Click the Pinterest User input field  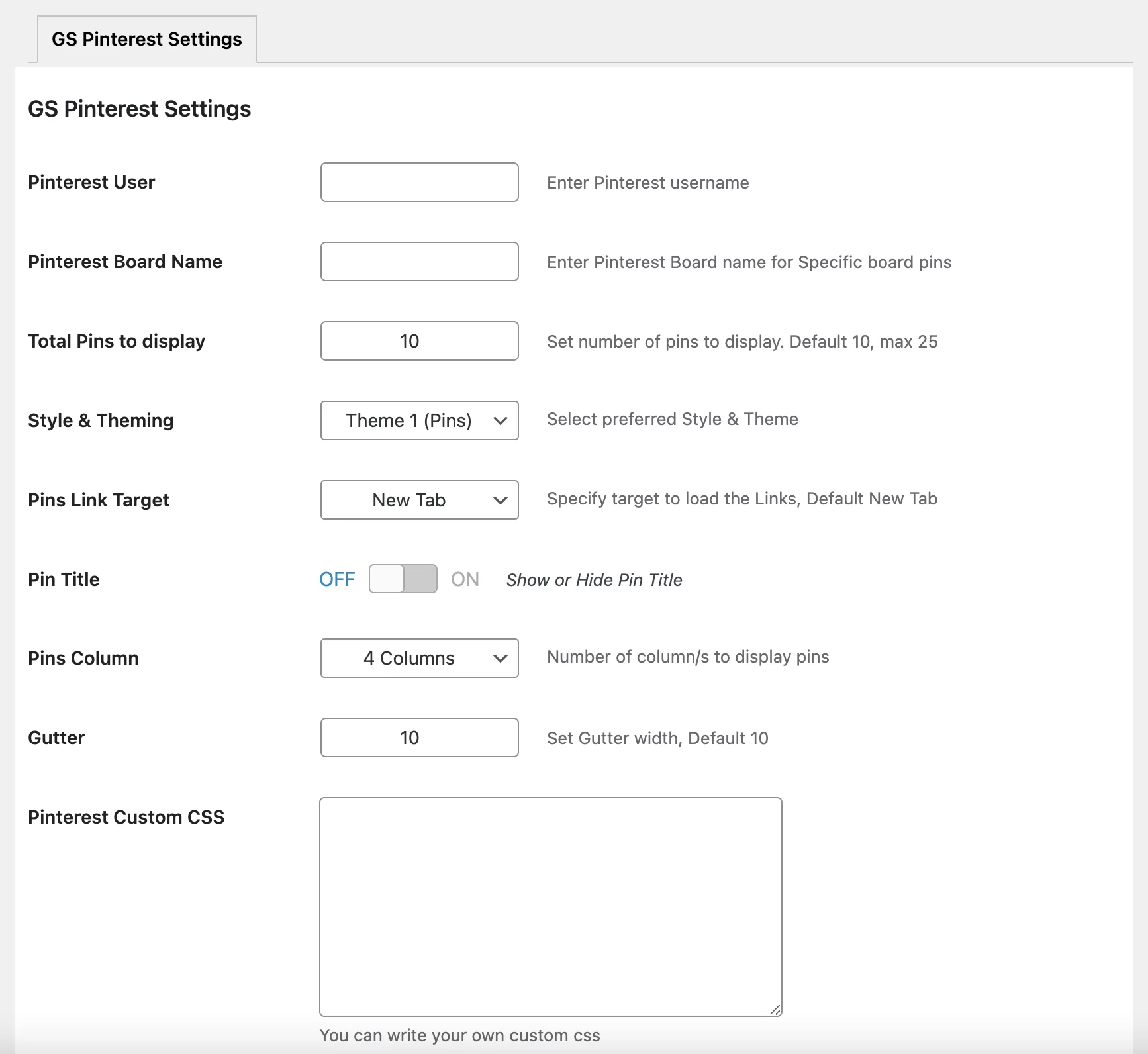419,182
